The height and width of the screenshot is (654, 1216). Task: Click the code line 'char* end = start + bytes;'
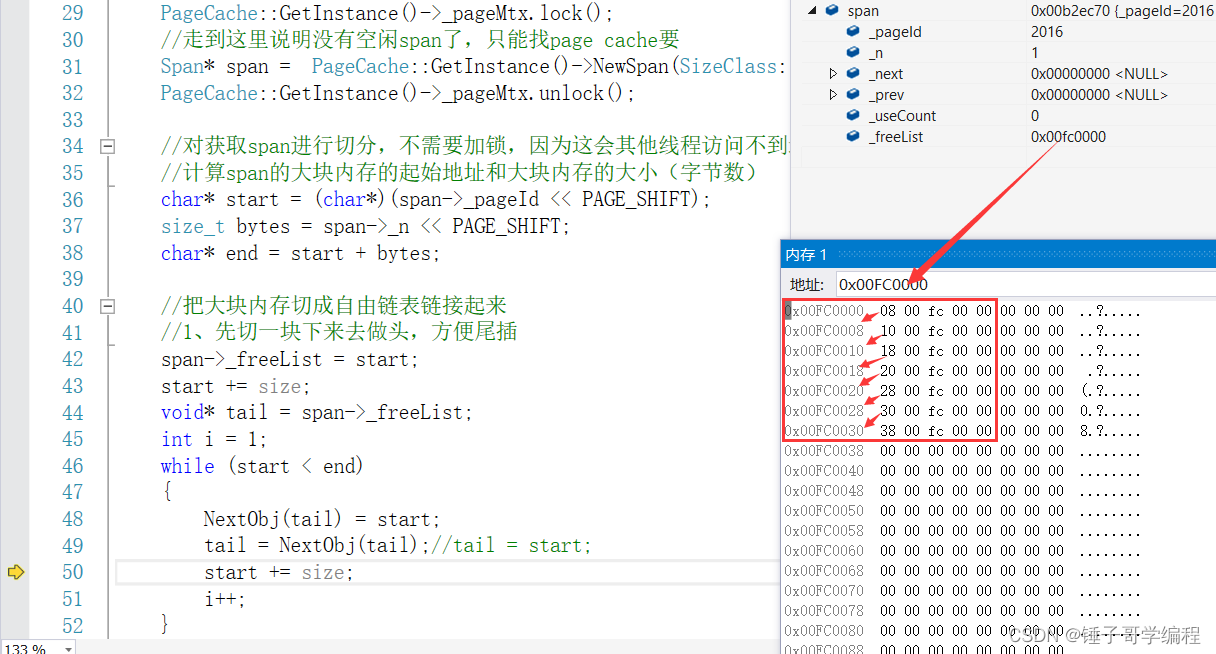click(300, 253)
